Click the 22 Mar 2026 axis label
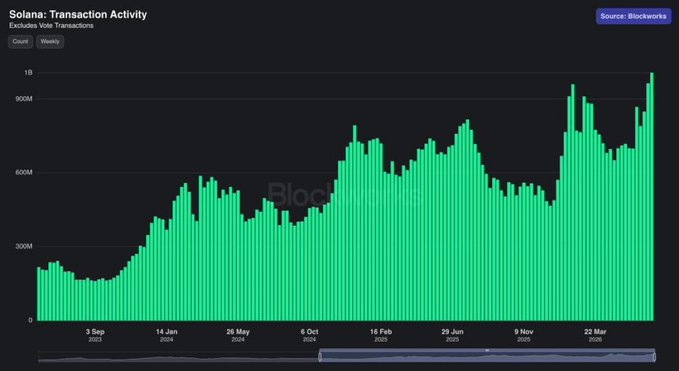This screenshot has width=679, height=371. pyautogui.click(x=595, y=335)
